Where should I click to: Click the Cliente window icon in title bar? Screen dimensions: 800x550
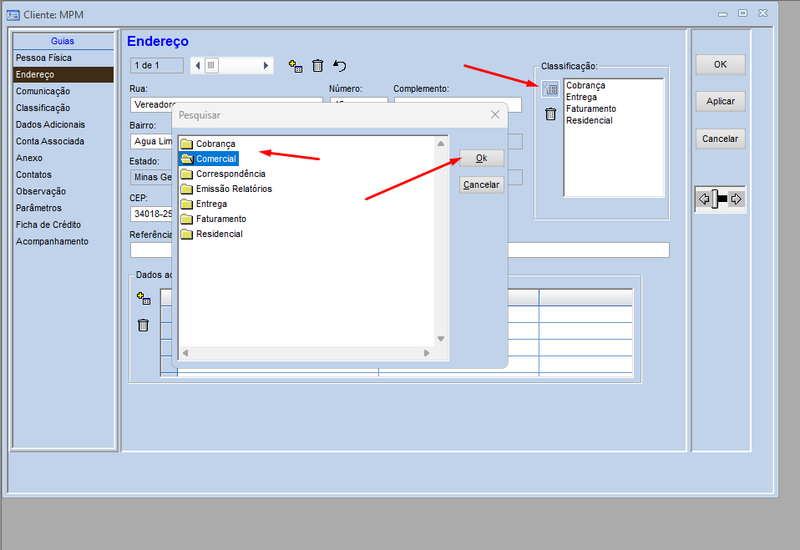pyautogui.click(x=13, y=15)
